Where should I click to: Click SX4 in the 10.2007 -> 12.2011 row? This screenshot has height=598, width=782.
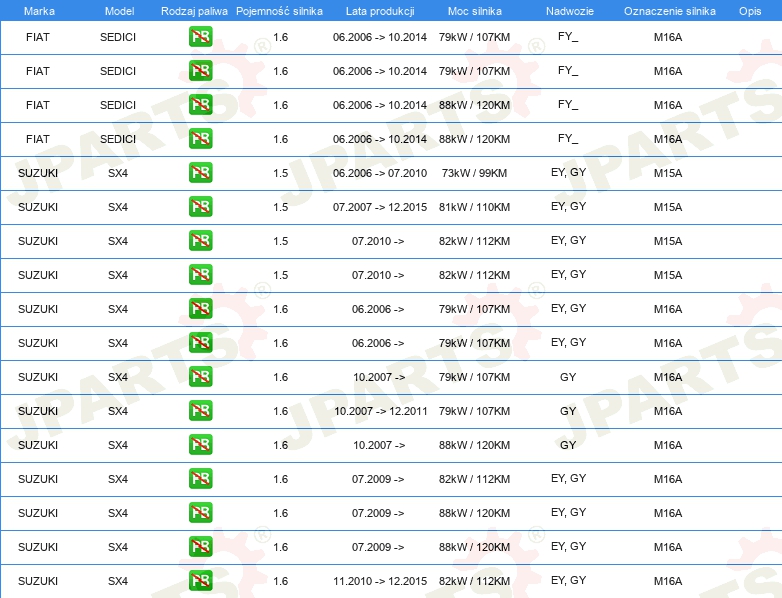(118, 411)
